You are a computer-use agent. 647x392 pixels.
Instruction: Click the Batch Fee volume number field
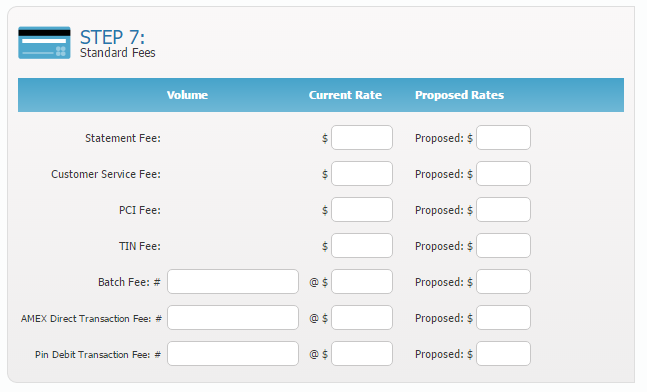click(x=233, y=282)
